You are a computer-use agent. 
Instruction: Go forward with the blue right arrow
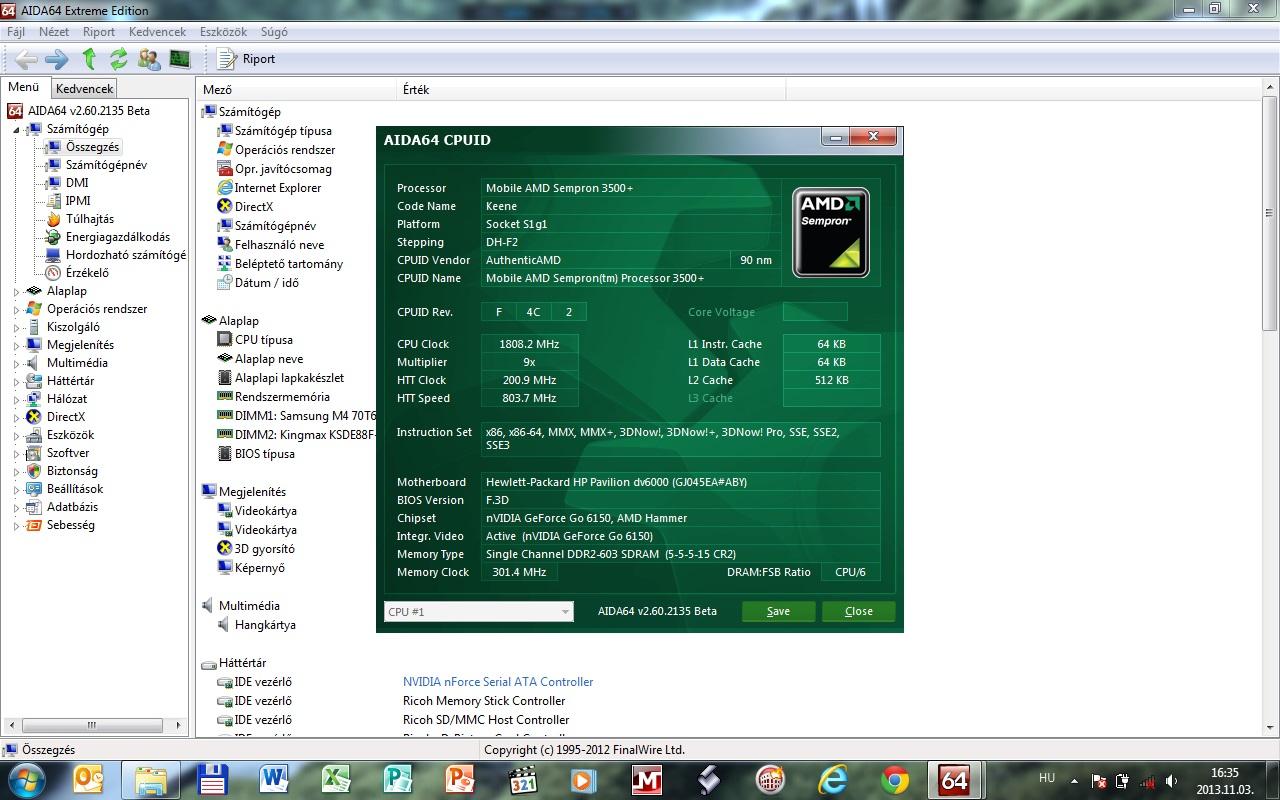(x=57, y=59)
